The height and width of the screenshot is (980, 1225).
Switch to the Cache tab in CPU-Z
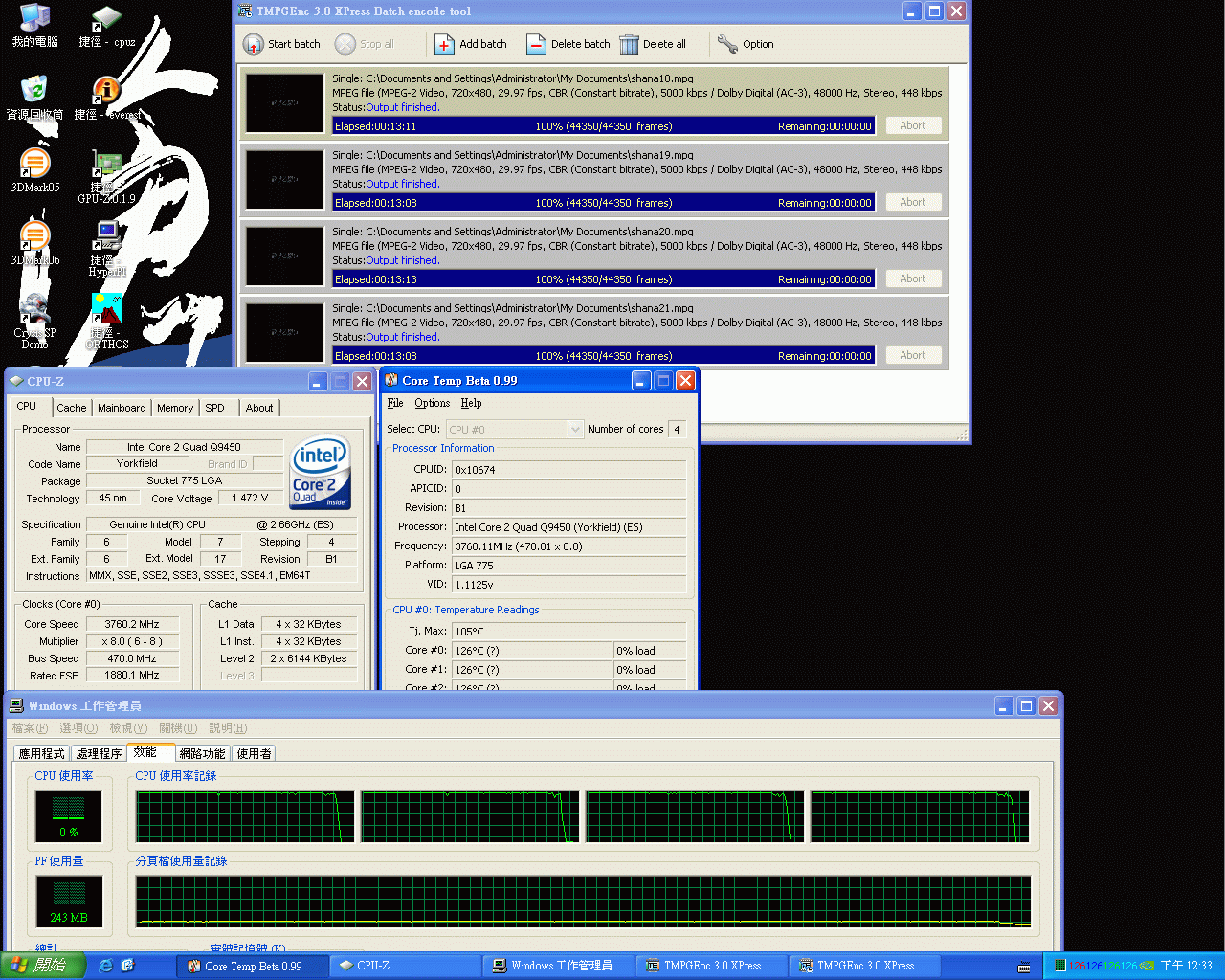71,408
